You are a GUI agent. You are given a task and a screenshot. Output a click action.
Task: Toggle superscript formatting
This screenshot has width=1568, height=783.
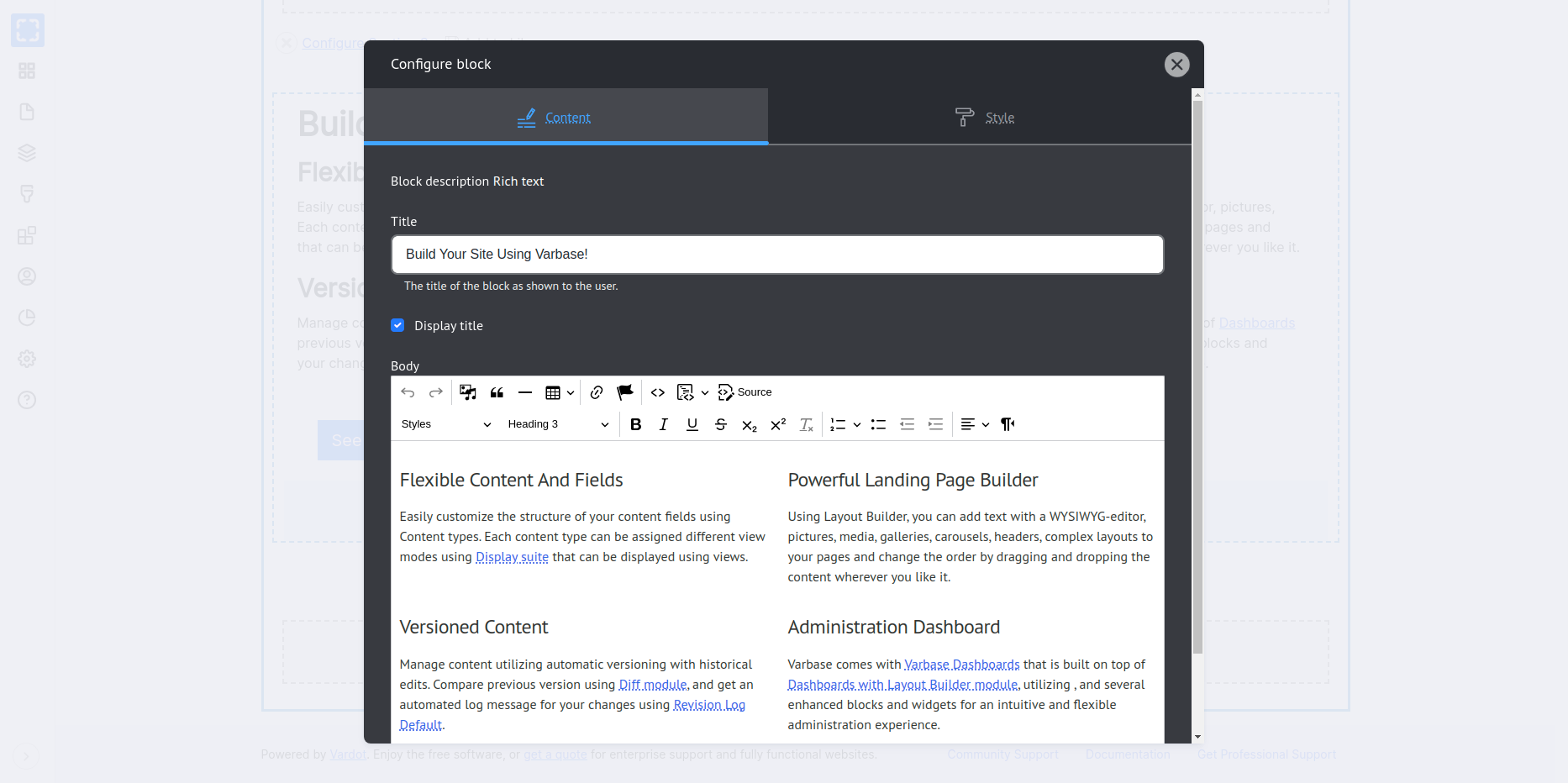(x=778, y=424)
